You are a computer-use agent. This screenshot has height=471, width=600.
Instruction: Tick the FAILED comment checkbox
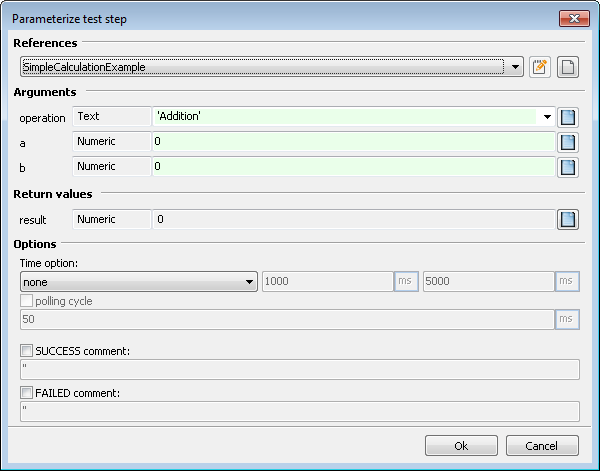click(x=26, y=393)
